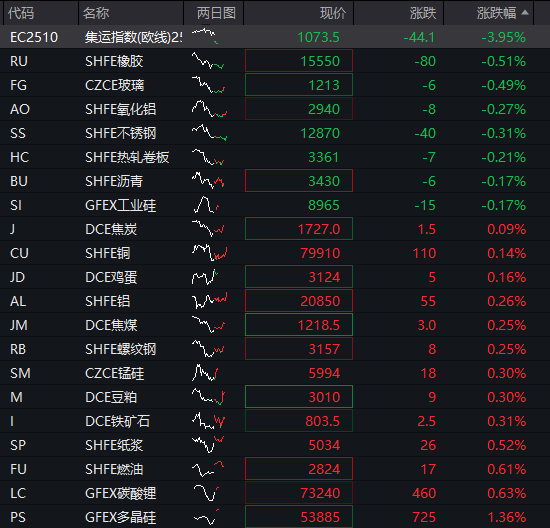550x528 pixels.
Task: Click the 1218.5 price cell
Action: pyautogui.click(x=299, y=325)
